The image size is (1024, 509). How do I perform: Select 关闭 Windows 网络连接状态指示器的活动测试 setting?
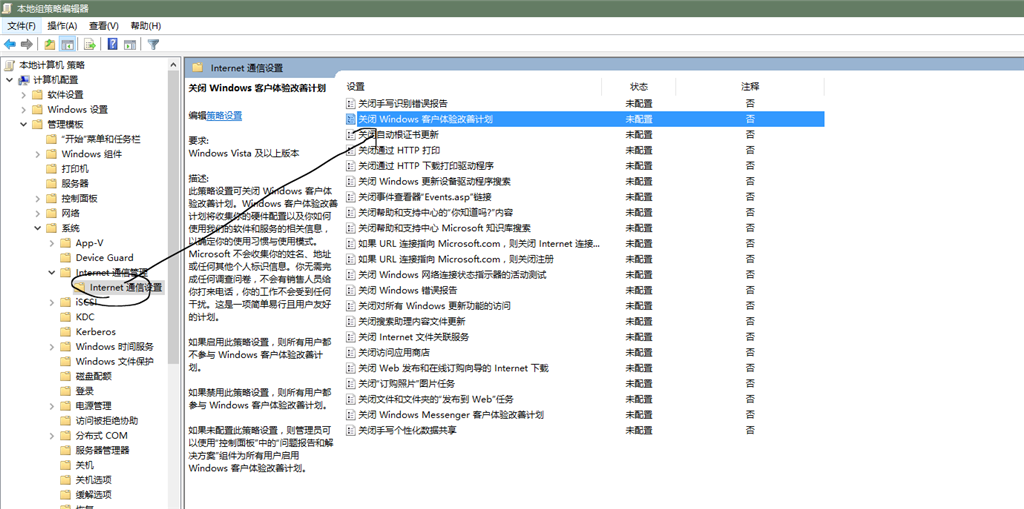(452, 274)
